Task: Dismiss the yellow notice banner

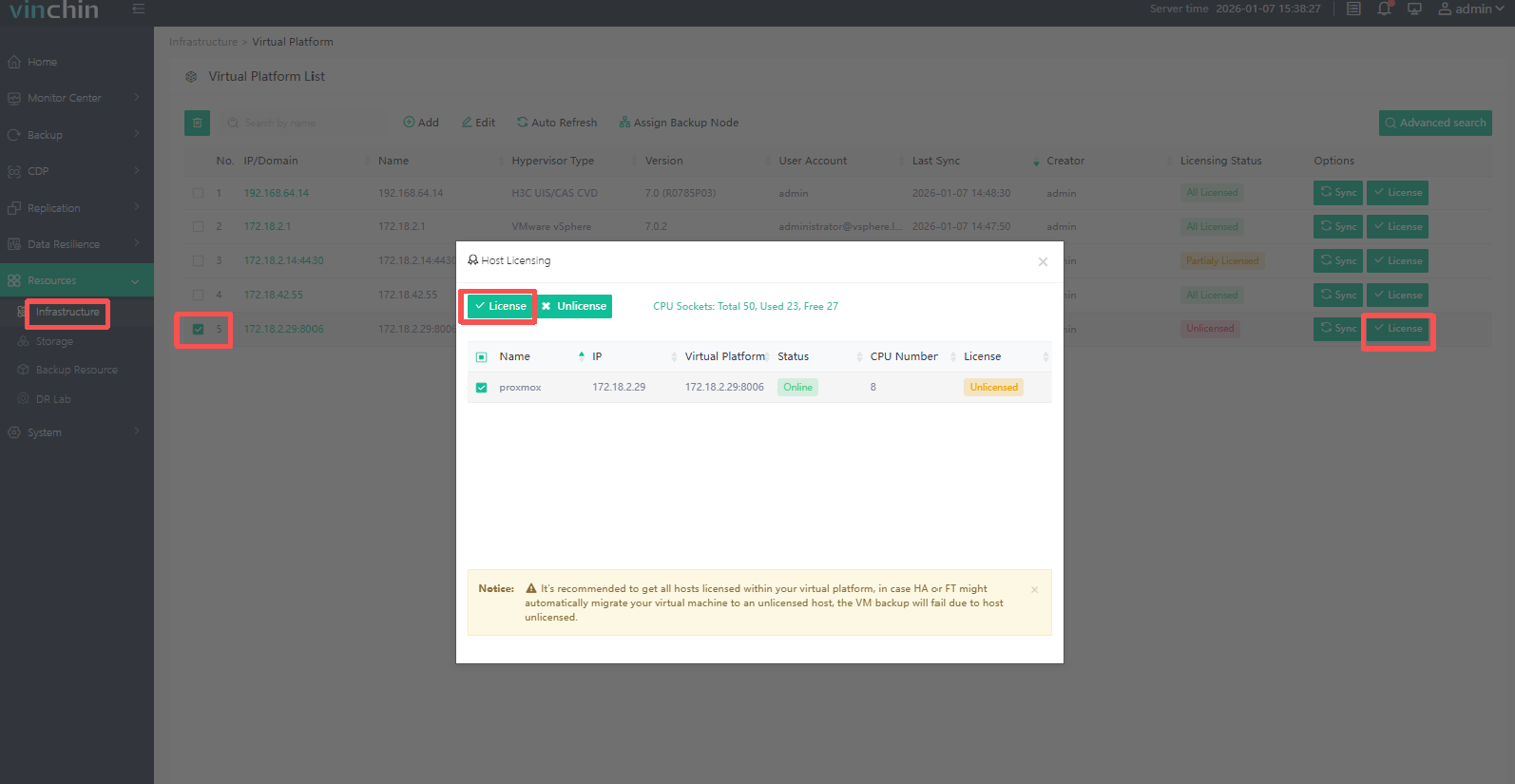Action: tap(1034, 590)
